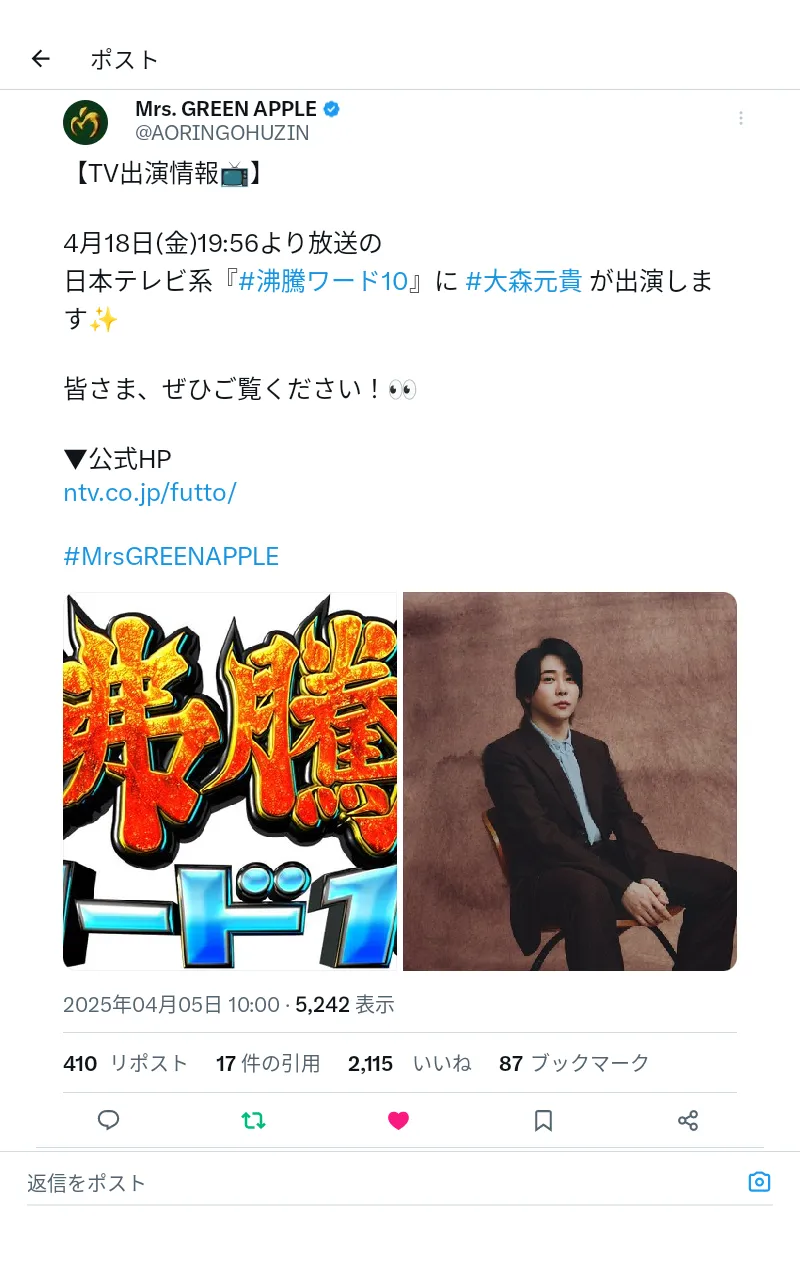The image size is (800, 1280).
Task: Open the reply speech bubble icon
Action: tap(109, 1120)
